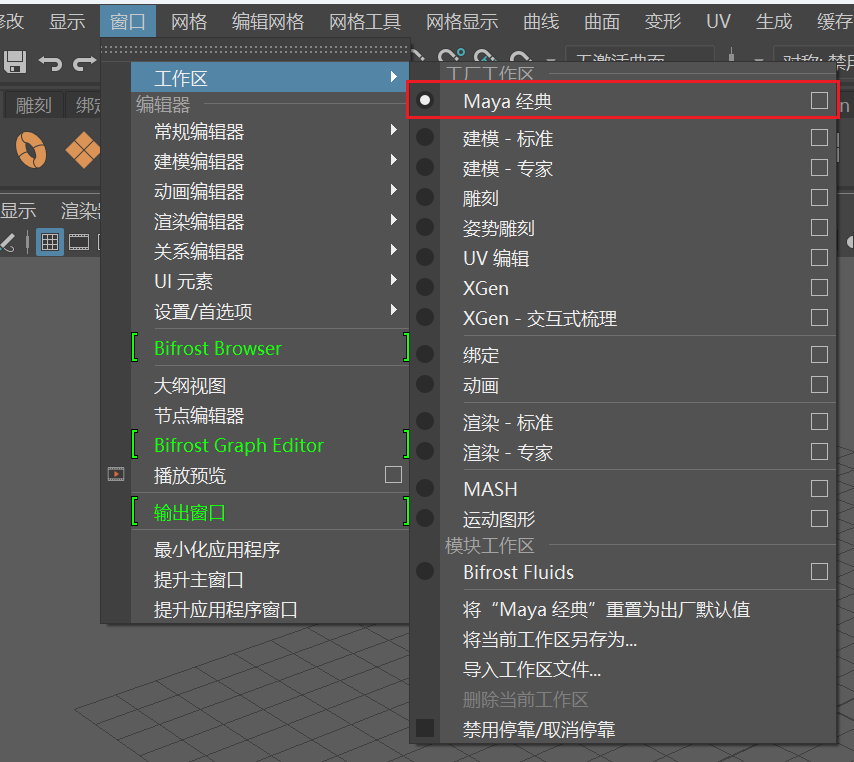Open the 生成 menu

coord(774,21)
